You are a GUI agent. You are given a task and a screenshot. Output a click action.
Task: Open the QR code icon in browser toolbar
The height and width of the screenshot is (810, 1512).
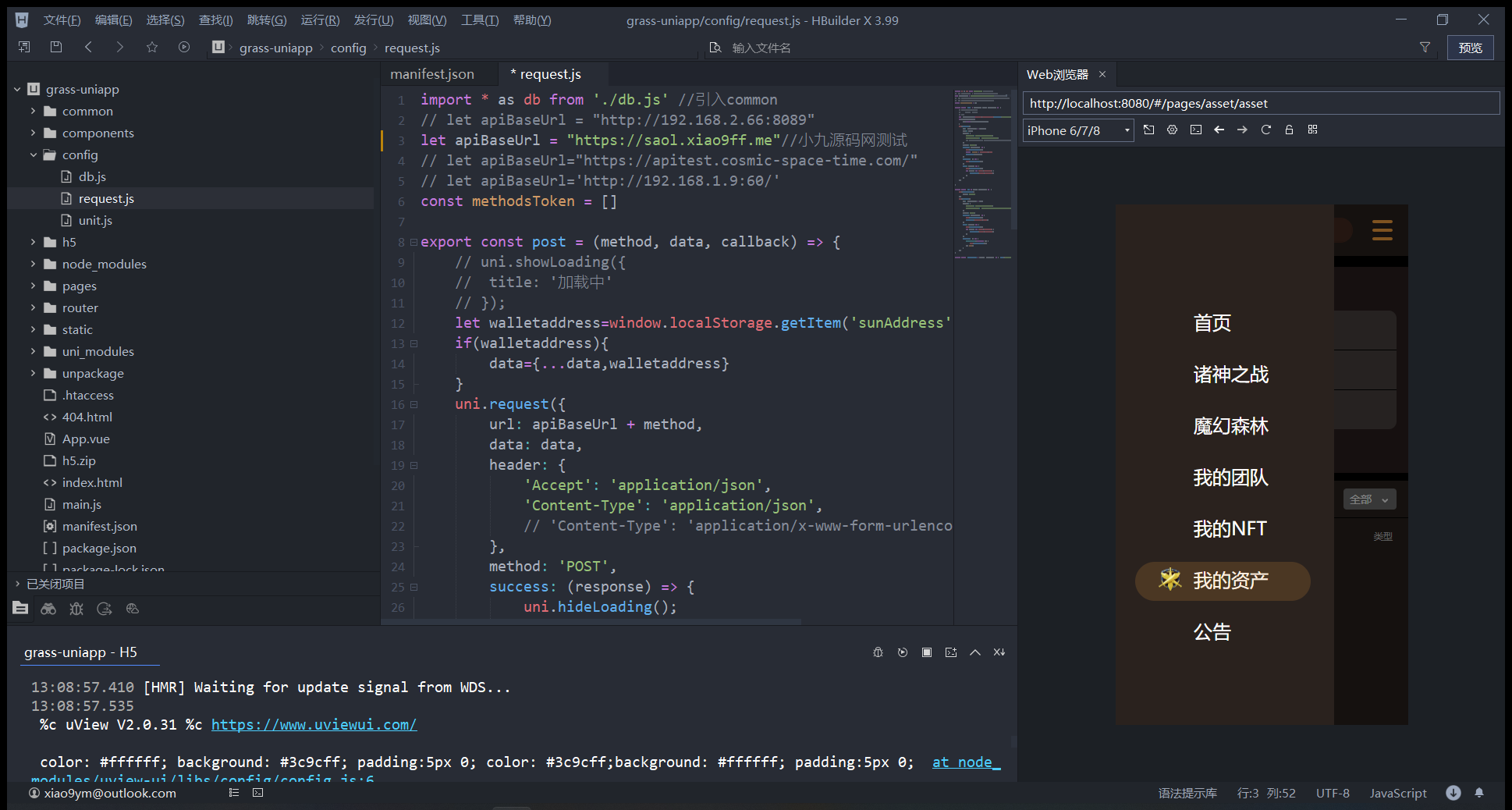1312,130
